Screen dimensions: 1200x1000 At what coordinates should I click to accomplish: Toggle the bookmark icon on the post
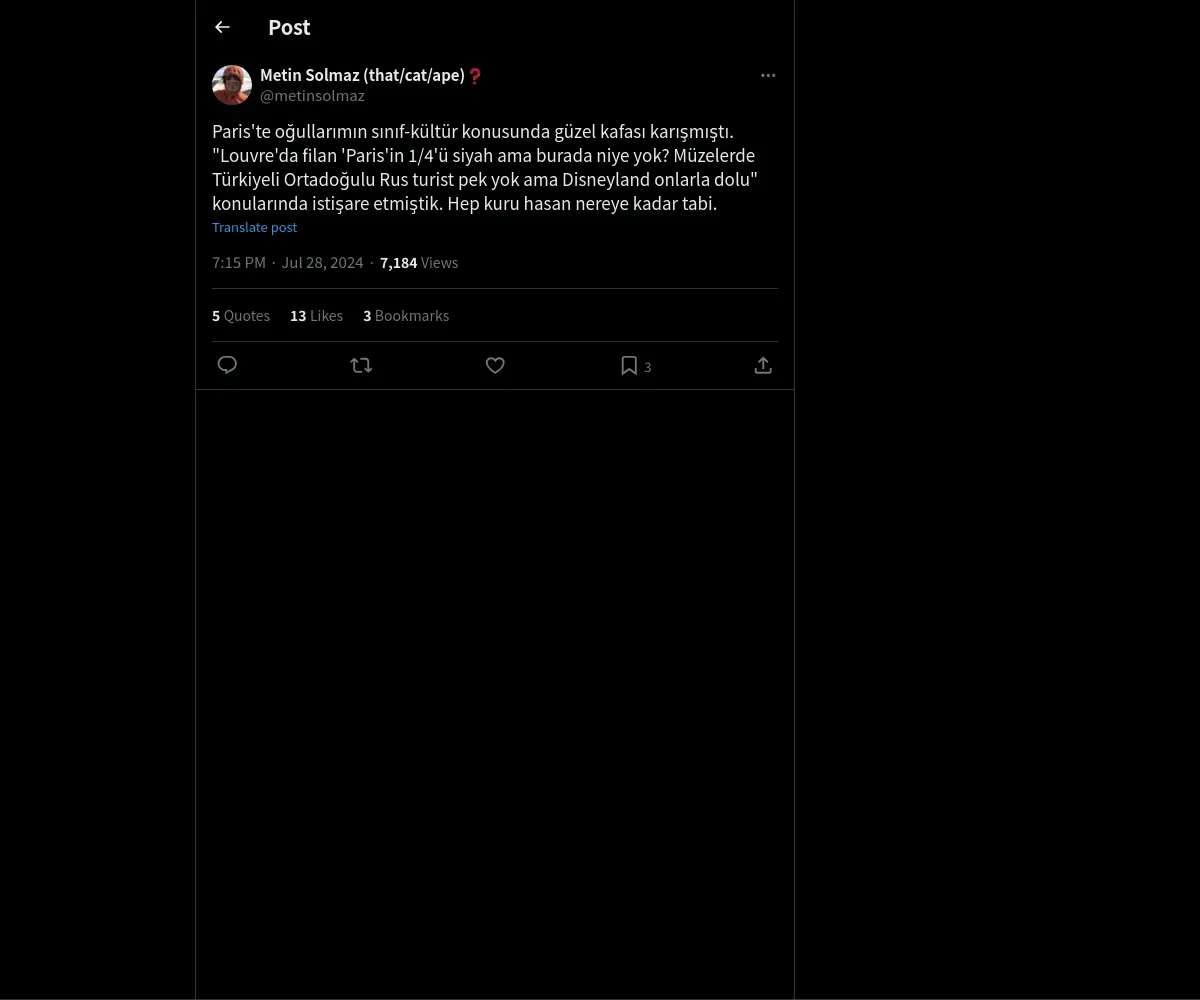click(x=629, y=365)
